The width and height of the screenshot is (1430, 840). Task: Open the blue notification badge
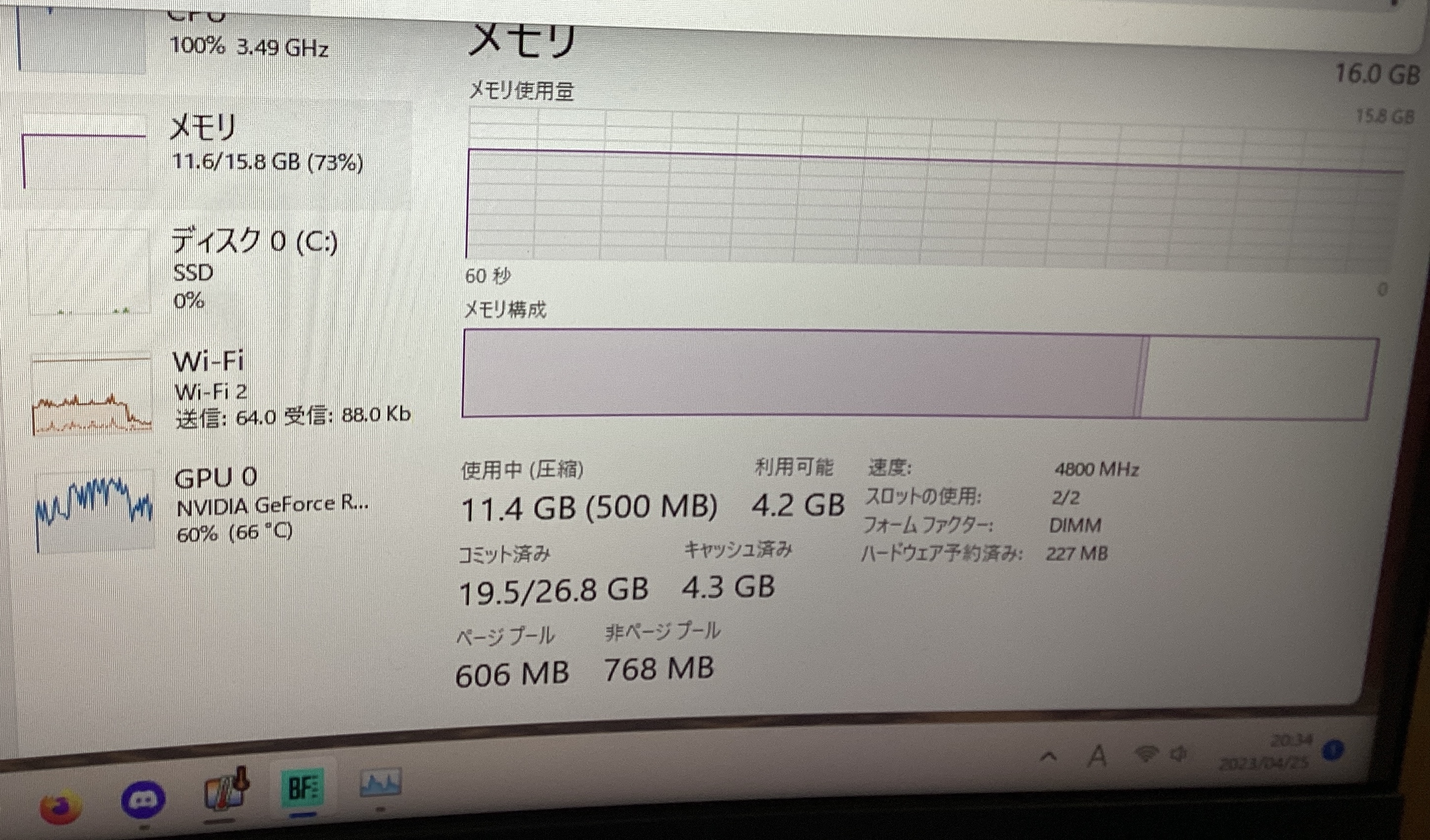(1334, 752)
